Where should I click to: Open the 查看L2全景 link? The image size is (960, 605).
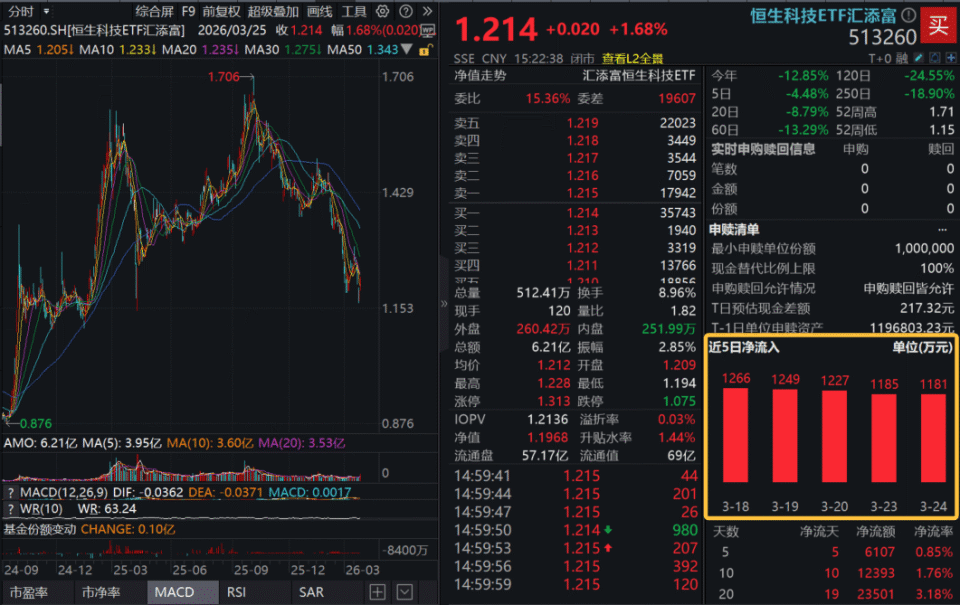point(633,58)
